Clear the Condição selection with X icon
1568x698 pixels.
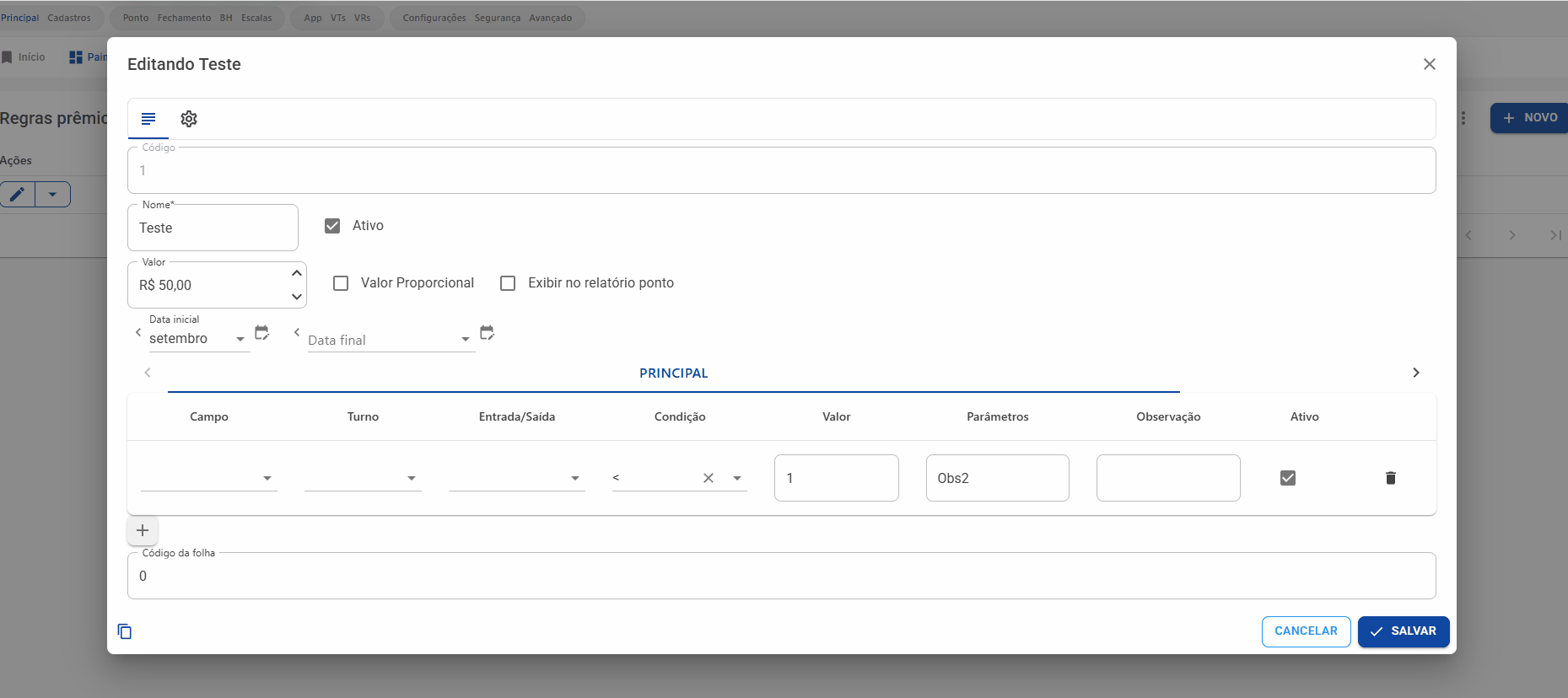tap(709, 478)
